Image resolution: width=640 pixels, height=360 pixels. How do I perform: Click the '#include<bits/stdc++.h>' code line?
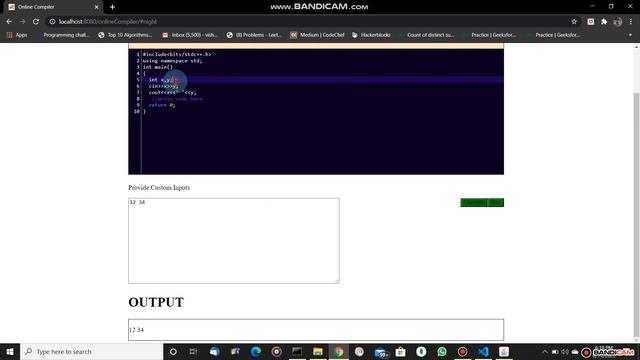pyautogui.click(x=177, y=54)
